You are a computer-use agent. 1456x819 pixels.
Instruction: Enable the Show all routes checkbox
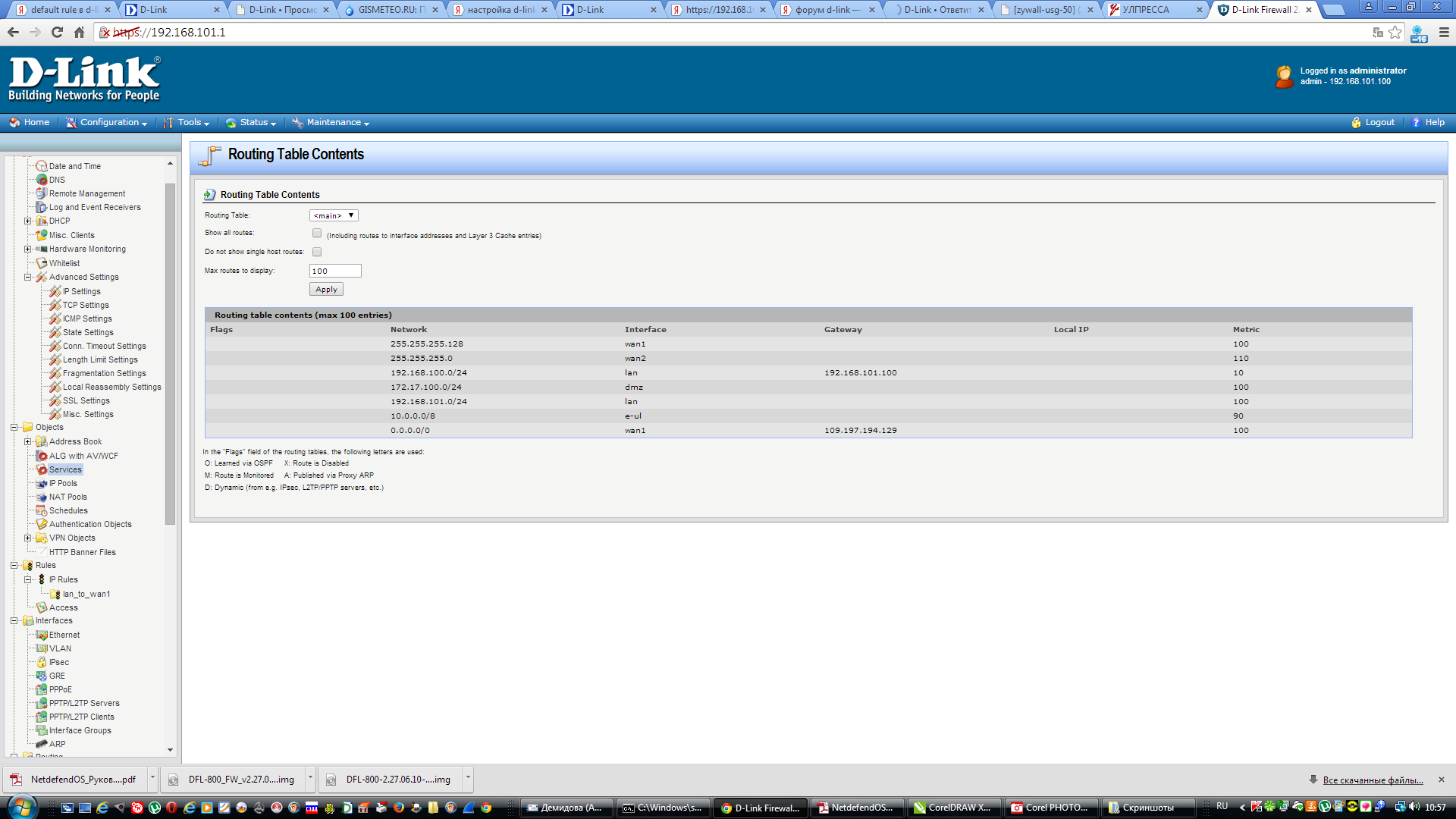click(317, 234)
